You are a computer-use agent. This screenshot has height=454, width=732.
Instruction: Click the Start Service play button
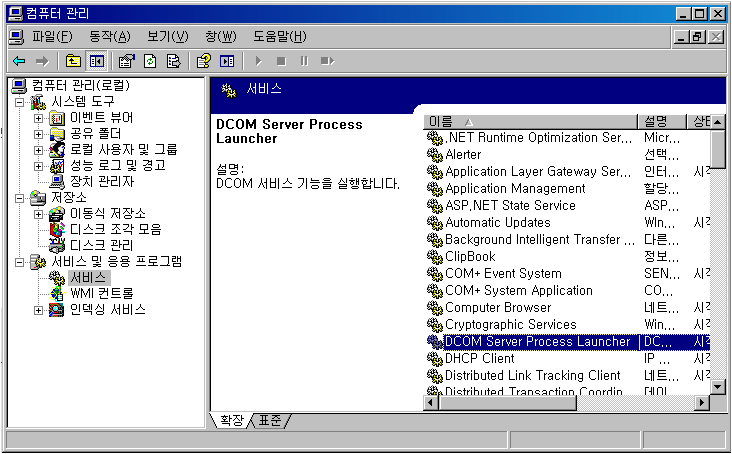tap(258, 61)
